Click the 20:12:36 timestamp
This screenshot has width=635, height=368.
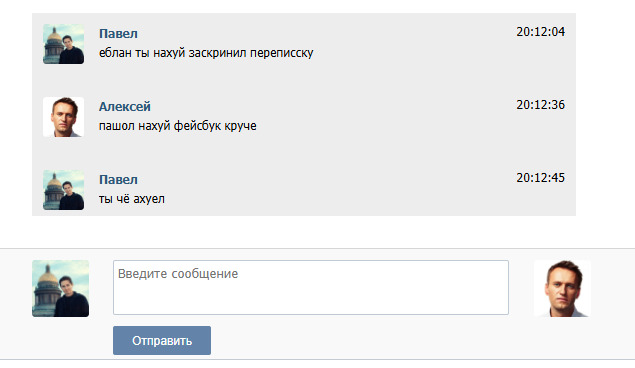coord(540,105)
